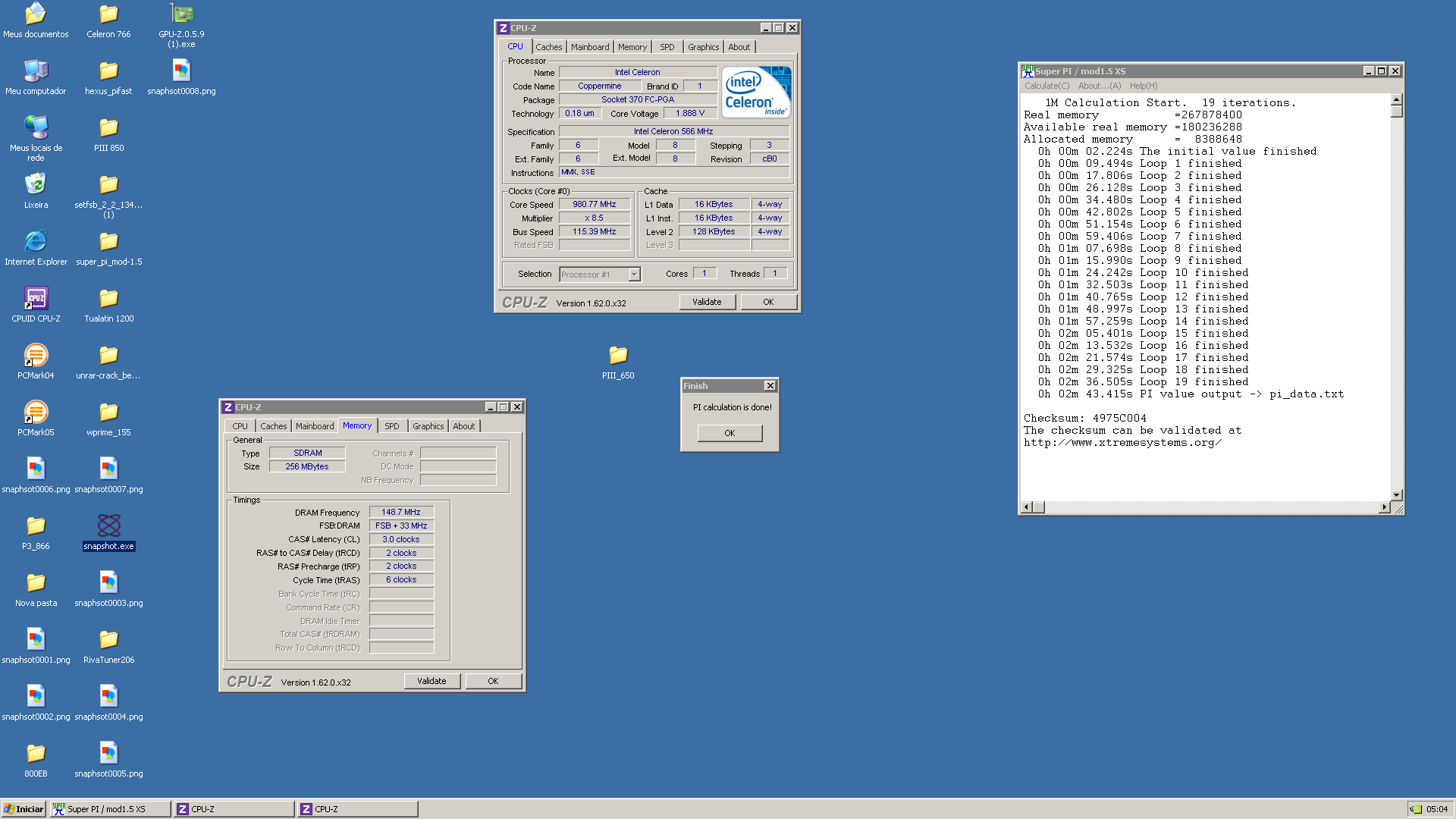Open About tab in top CPU-Z window
The image size is (1456, 819).
739,47
